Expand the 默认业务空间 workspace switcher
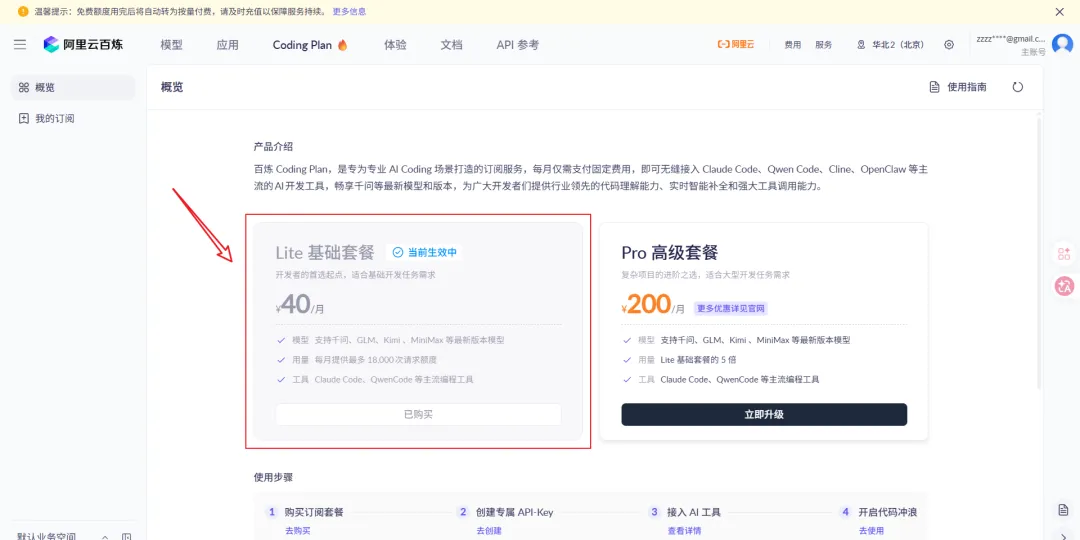Viewport: 1080px width, 540px height. tap(105, 537)
